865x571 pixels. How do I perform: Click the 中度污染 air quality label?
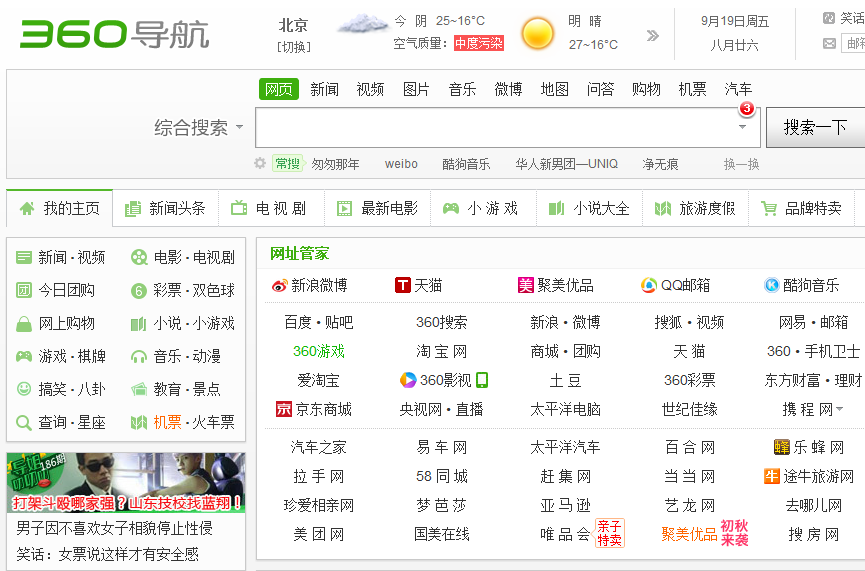click(479, 43)
